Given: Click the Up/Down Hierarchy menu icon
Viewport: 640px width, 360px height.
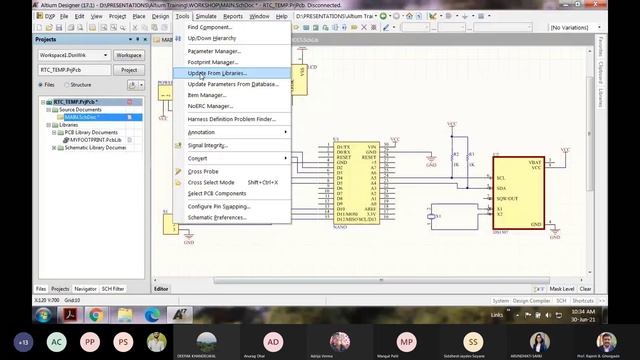Looking at the screenshot, I should tap(178, 38).
